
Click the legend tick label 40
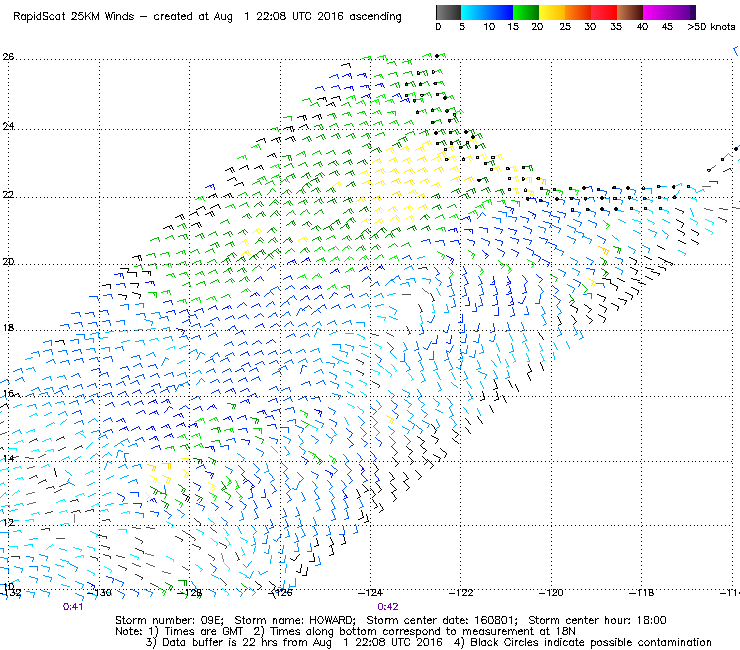tap(642, 27)
